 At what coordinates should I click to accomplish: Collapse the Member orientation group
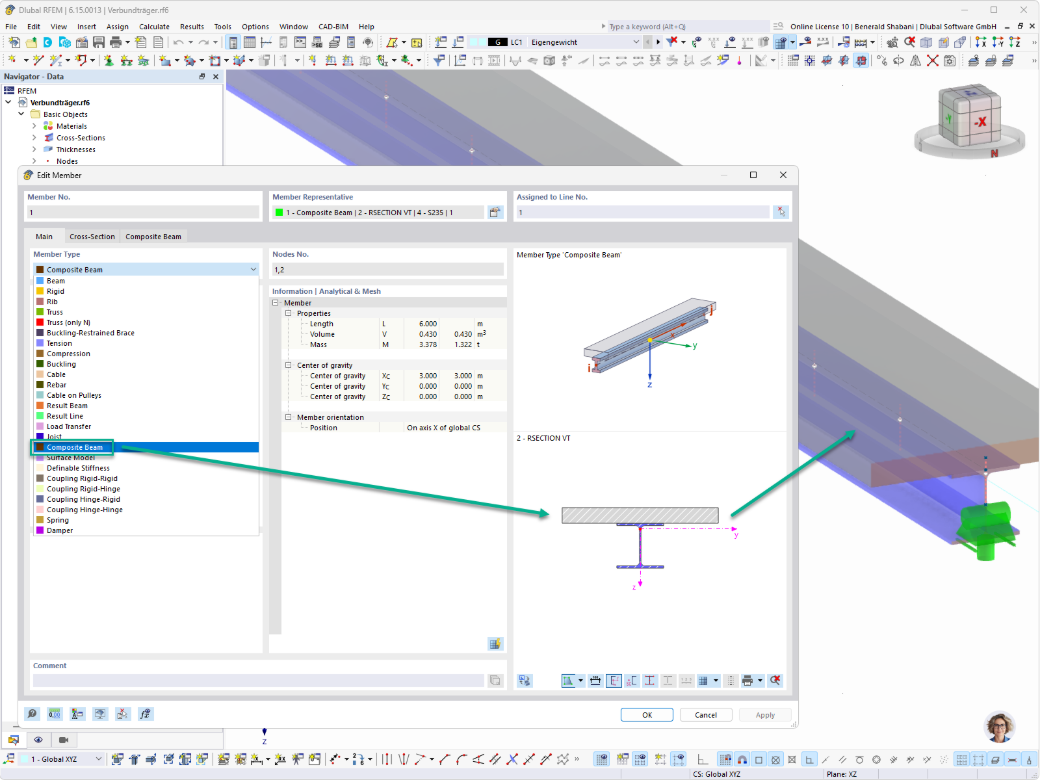click(288, 417)
